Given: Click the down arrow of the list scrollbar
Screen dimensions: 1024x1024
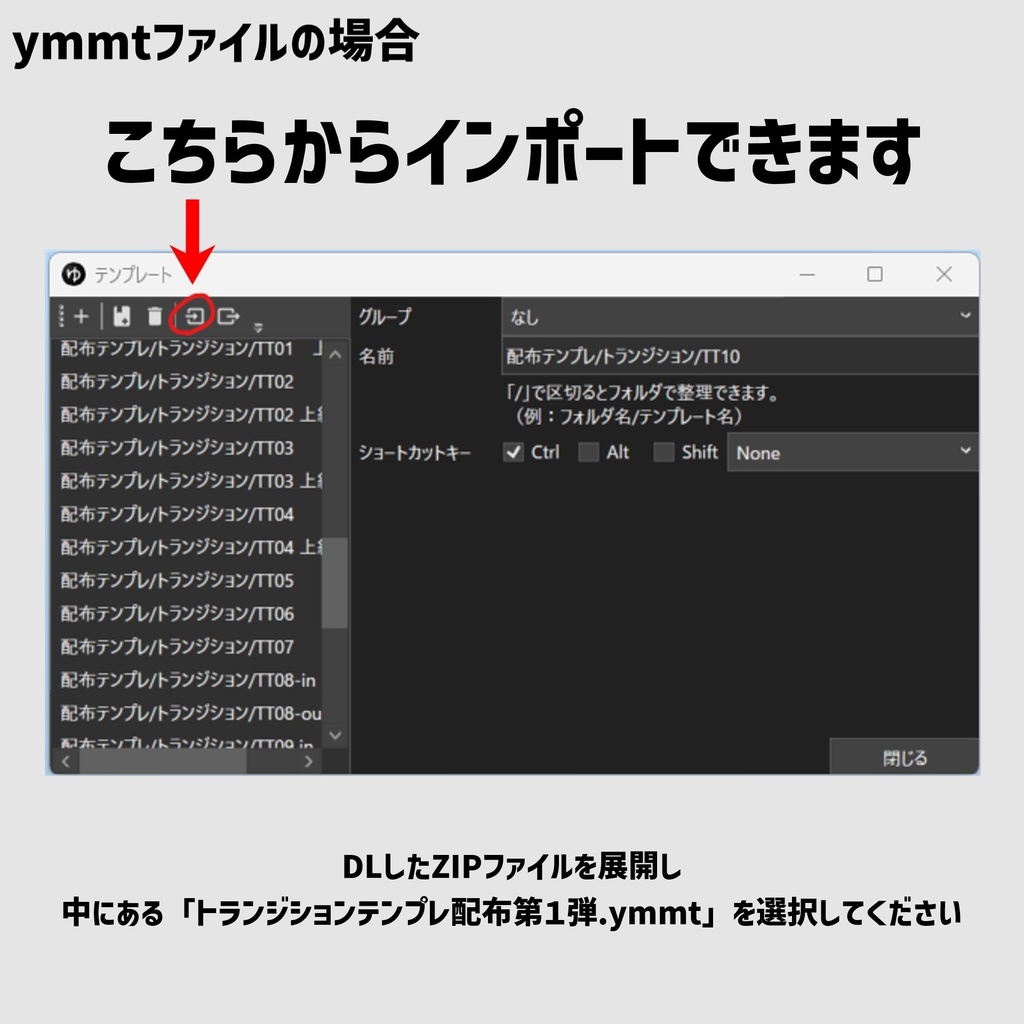Looking at the screenshot, I should (x=335, y=733).
